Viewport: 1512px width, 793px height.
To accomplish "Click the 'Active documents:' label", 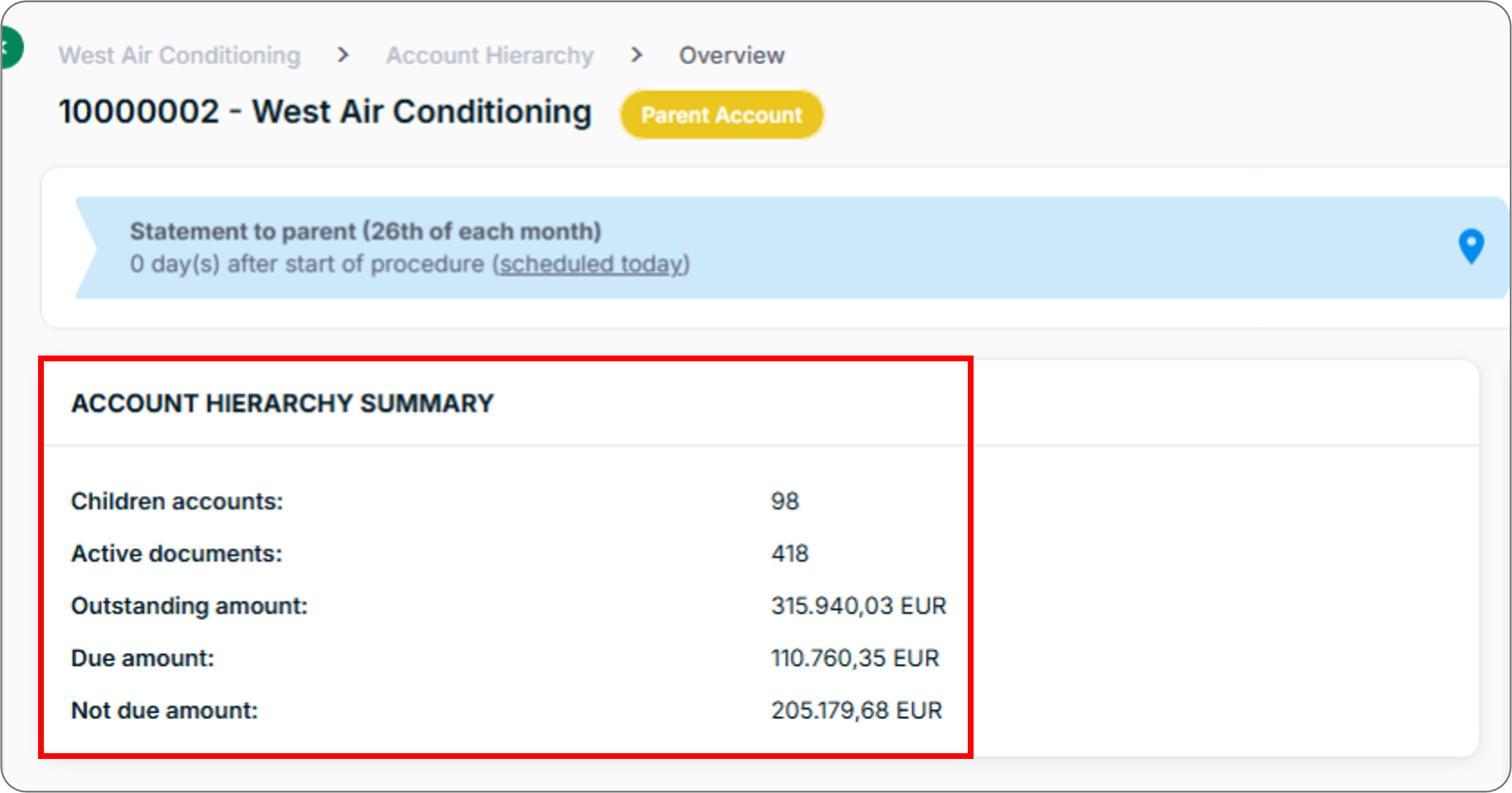I will coord(176,553).
